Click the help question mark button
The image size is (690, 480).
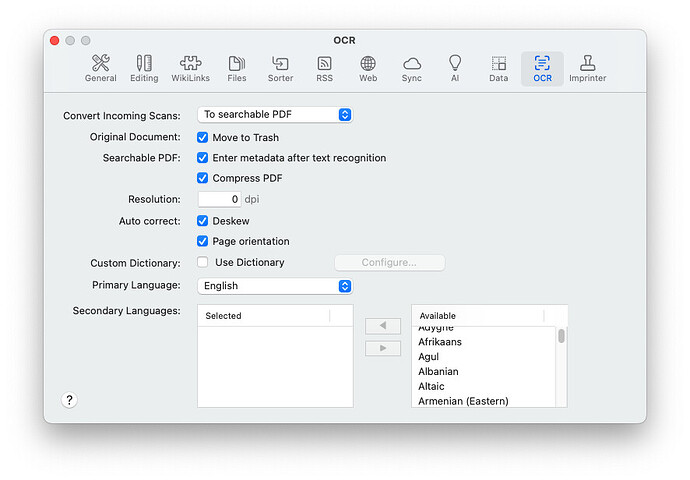[x=69, y=400]
